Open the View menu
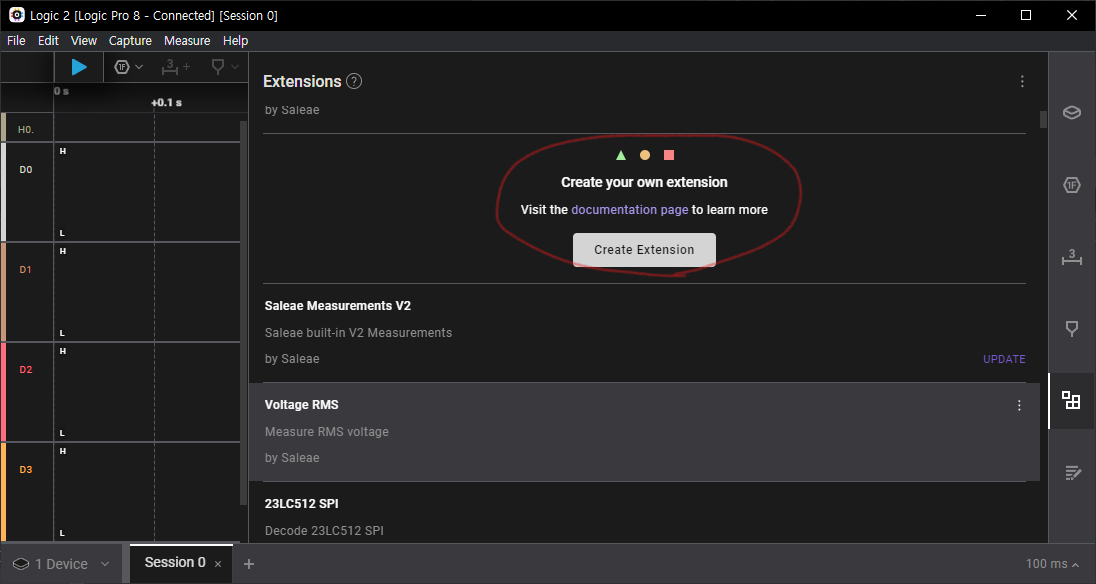Image resolution: width=1096 pixels, height=584 pixels. point(84,41)
